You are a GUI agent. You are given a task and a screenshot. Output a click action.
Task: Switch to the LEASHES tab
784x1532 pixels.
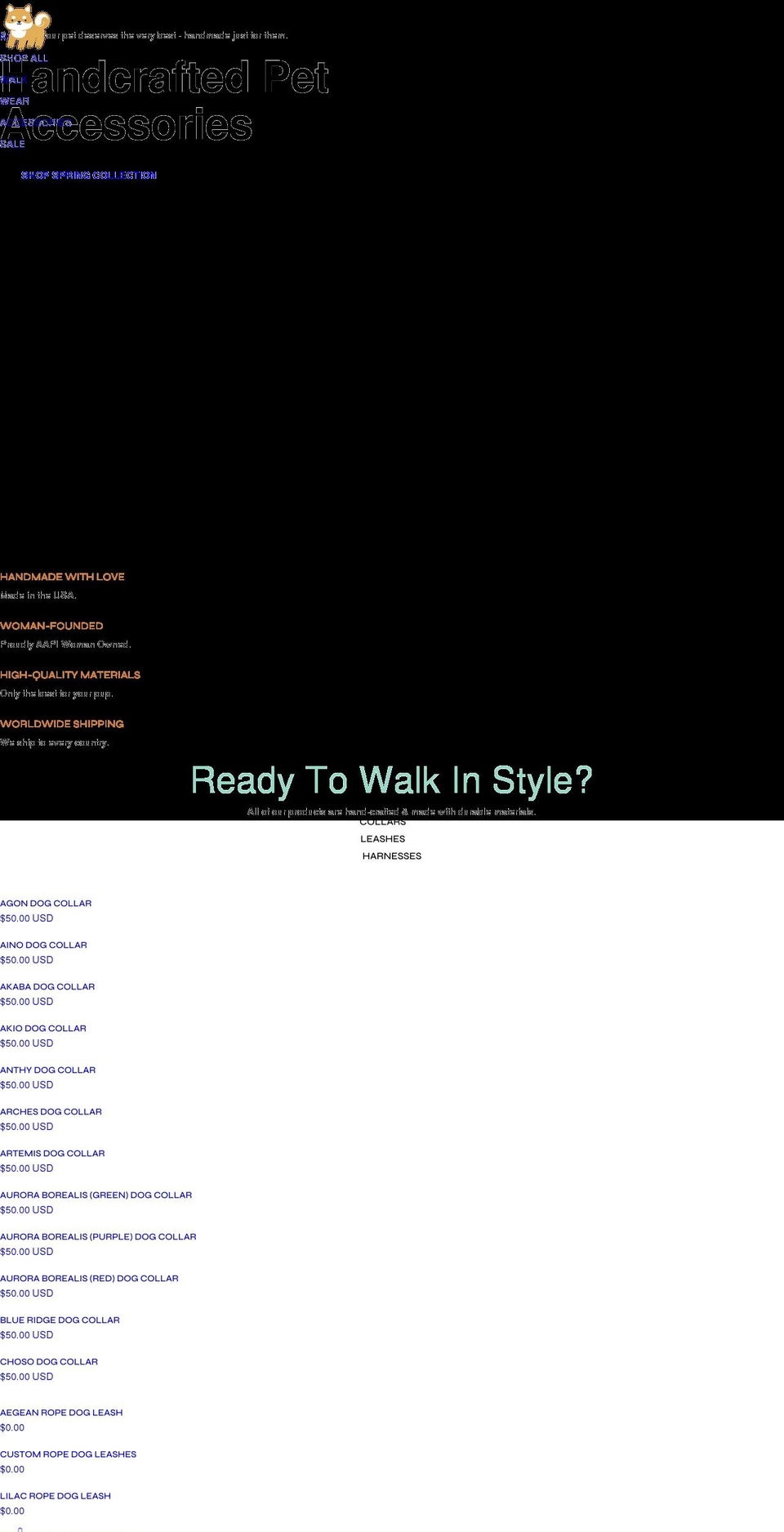(383, 839)
